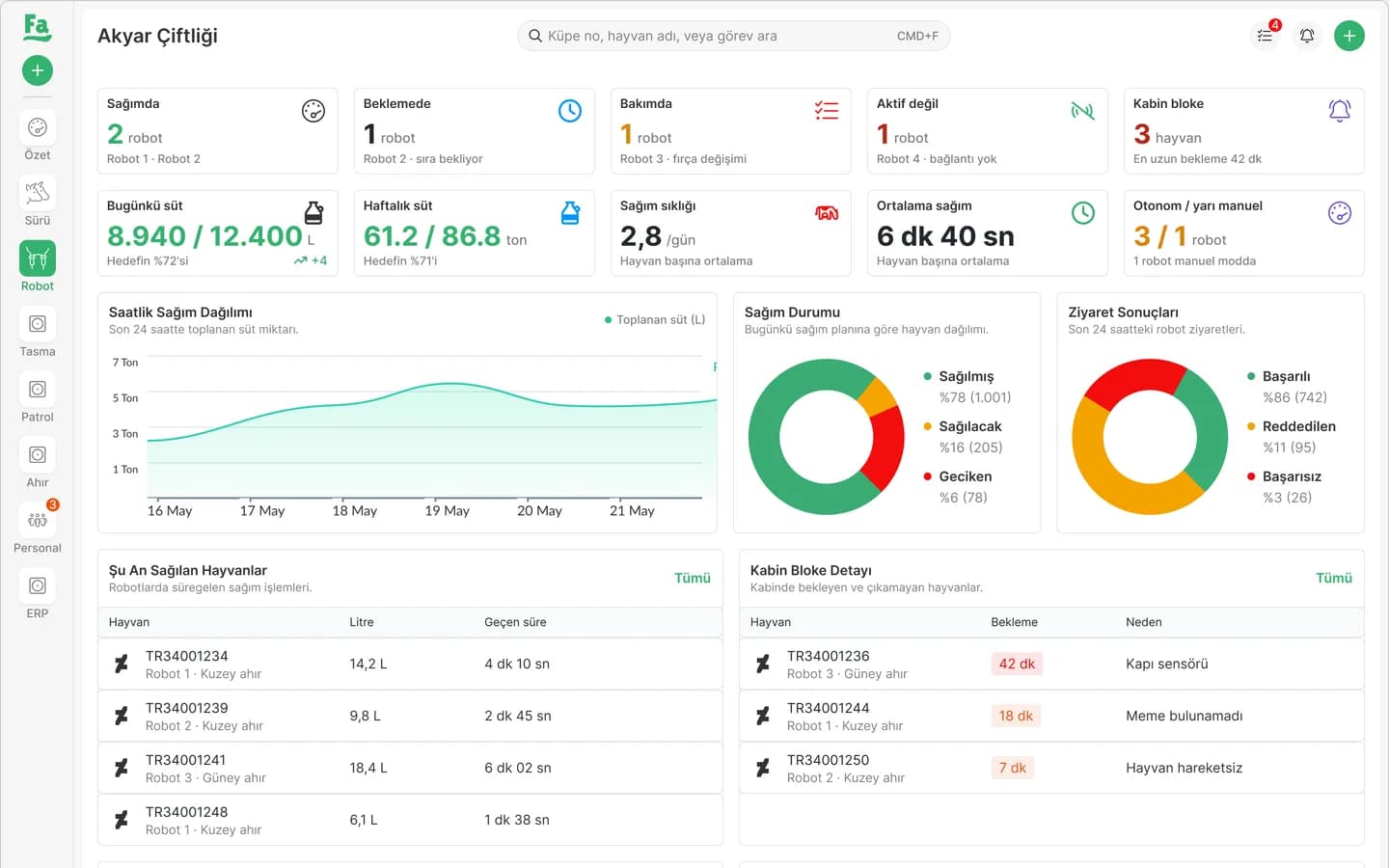Click the red icon on Sağım sıklığı card

[827, 213]
